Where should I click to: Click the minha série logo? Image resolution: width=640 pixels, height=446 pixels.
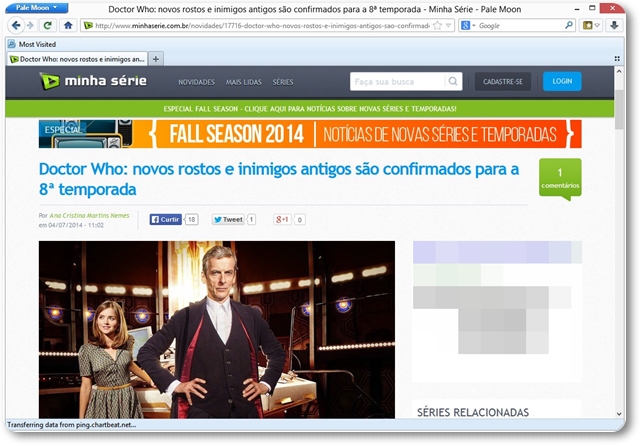(93, 81)
